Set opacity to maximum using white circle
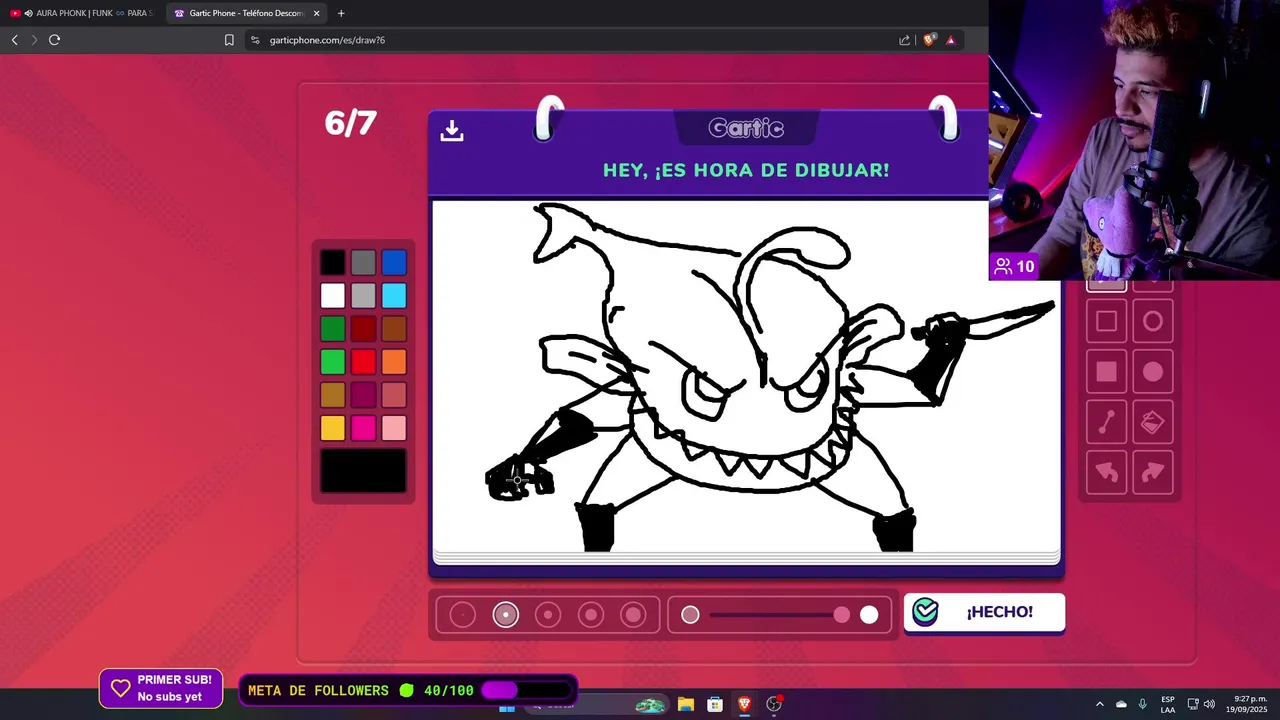This screenshot has height=720, width=1280. click(869, 615)
